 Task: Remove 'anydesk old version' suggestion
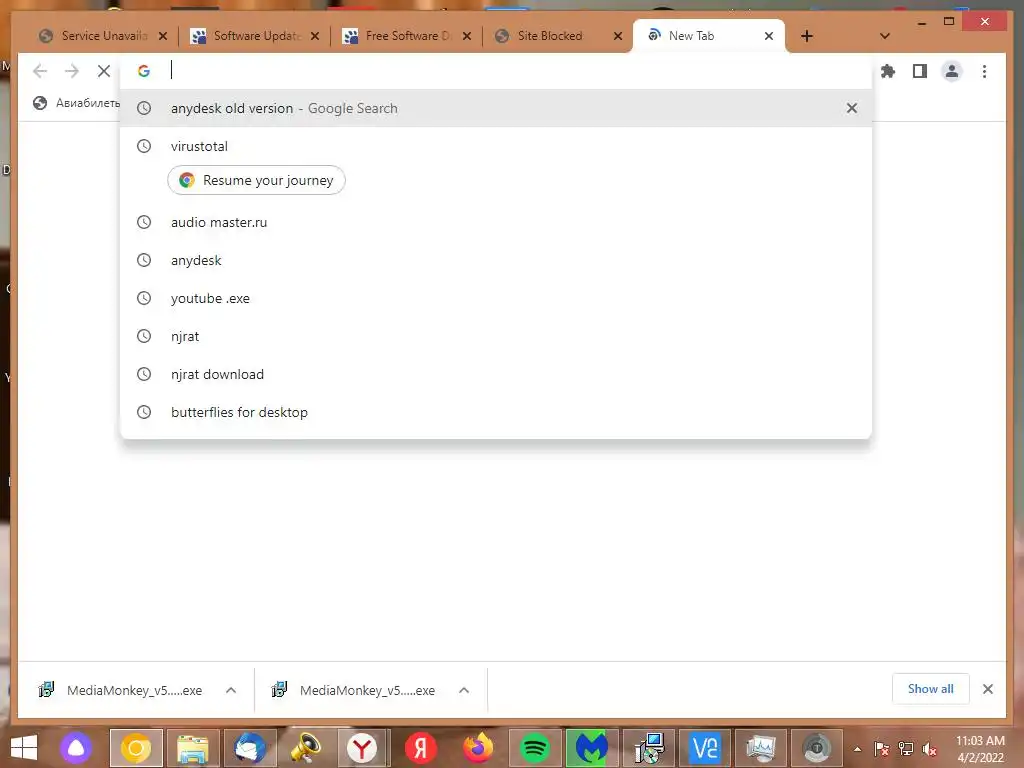pos(852,108)
